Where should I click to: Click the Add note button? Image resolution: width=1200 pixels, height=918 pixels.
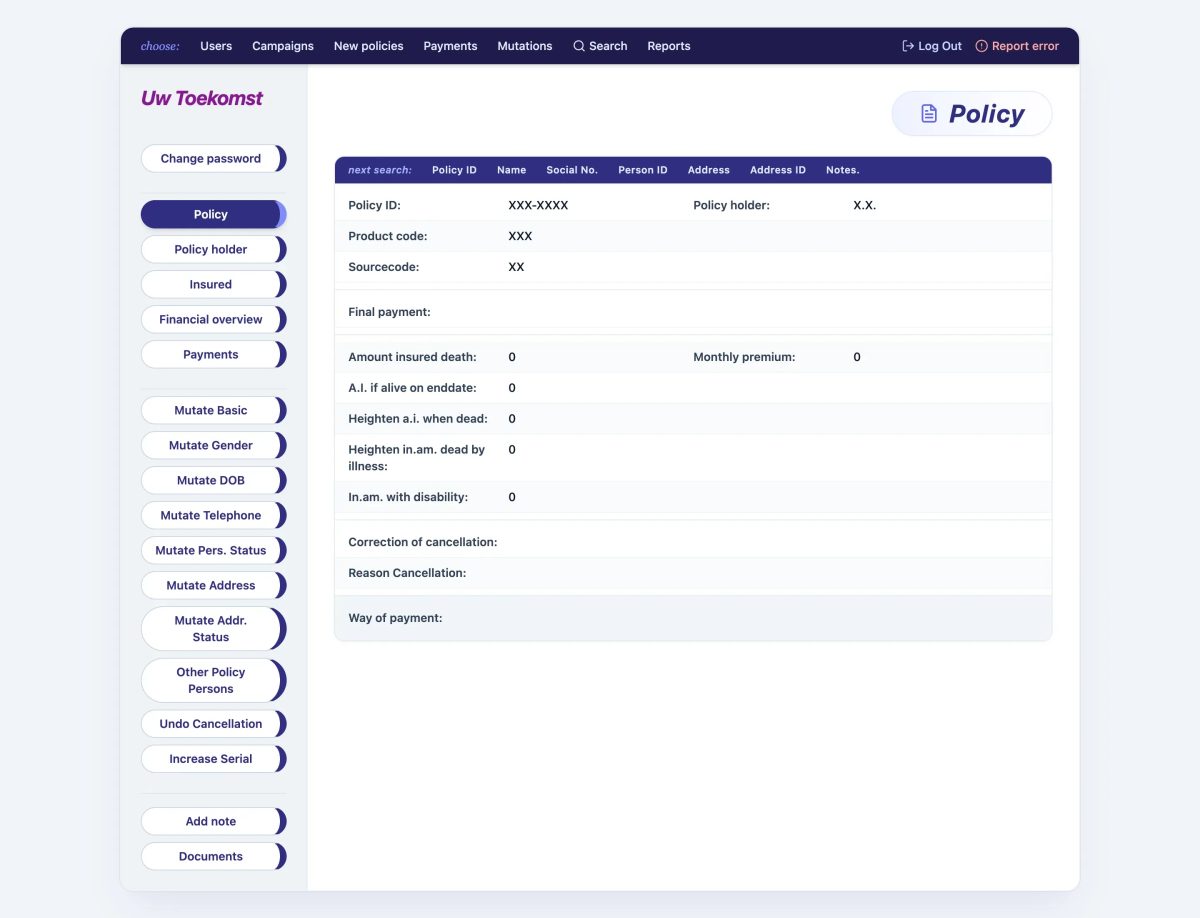pyautogui.click(x=213, y=821)
